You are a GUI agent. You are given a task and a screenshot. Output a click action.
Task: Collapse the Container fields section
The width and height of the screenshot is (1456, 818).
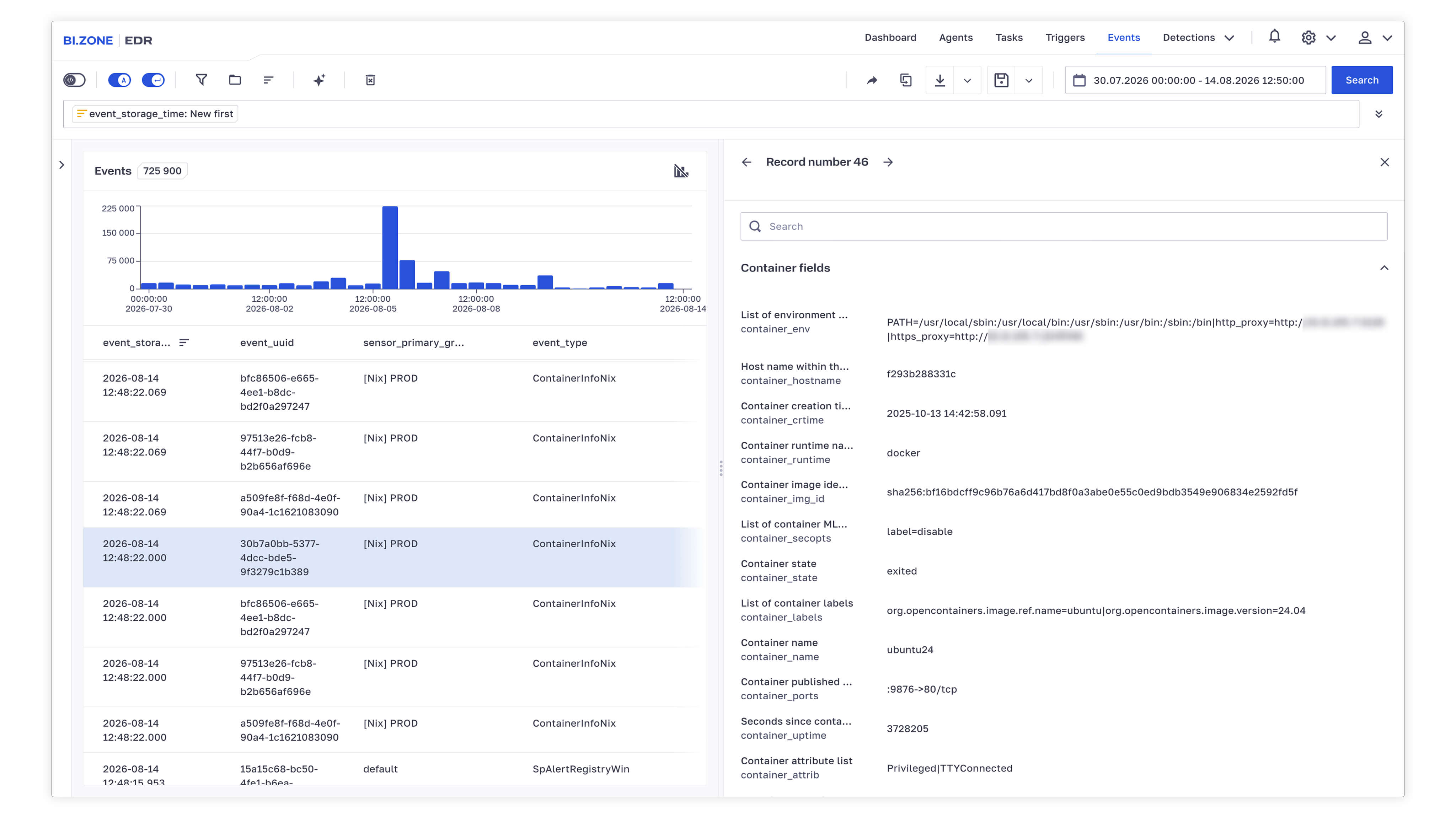pyautogui.click(x=1384, y=268)
